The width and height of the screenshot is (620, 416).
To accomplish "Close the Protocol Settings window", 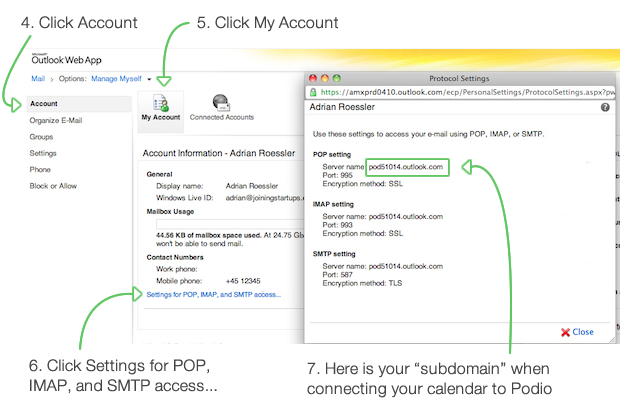I will pyautogui.click(x=313, y=78).
